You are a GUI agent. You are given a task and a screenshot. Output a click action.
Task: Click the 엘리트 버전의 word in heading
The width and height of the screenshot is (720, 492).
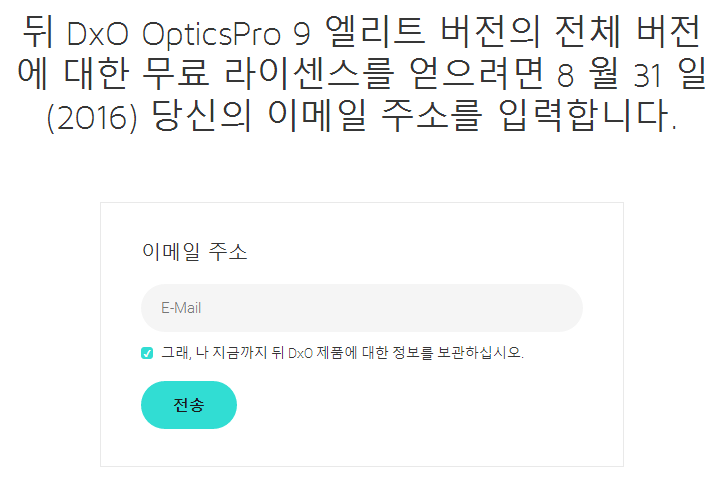433,31
